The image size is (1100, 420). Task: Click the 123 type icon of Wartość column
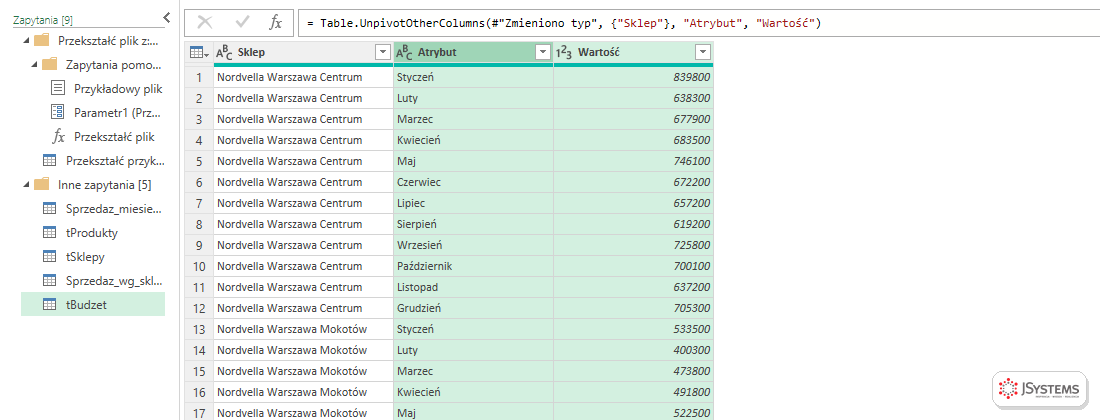(x=563, y=52)
